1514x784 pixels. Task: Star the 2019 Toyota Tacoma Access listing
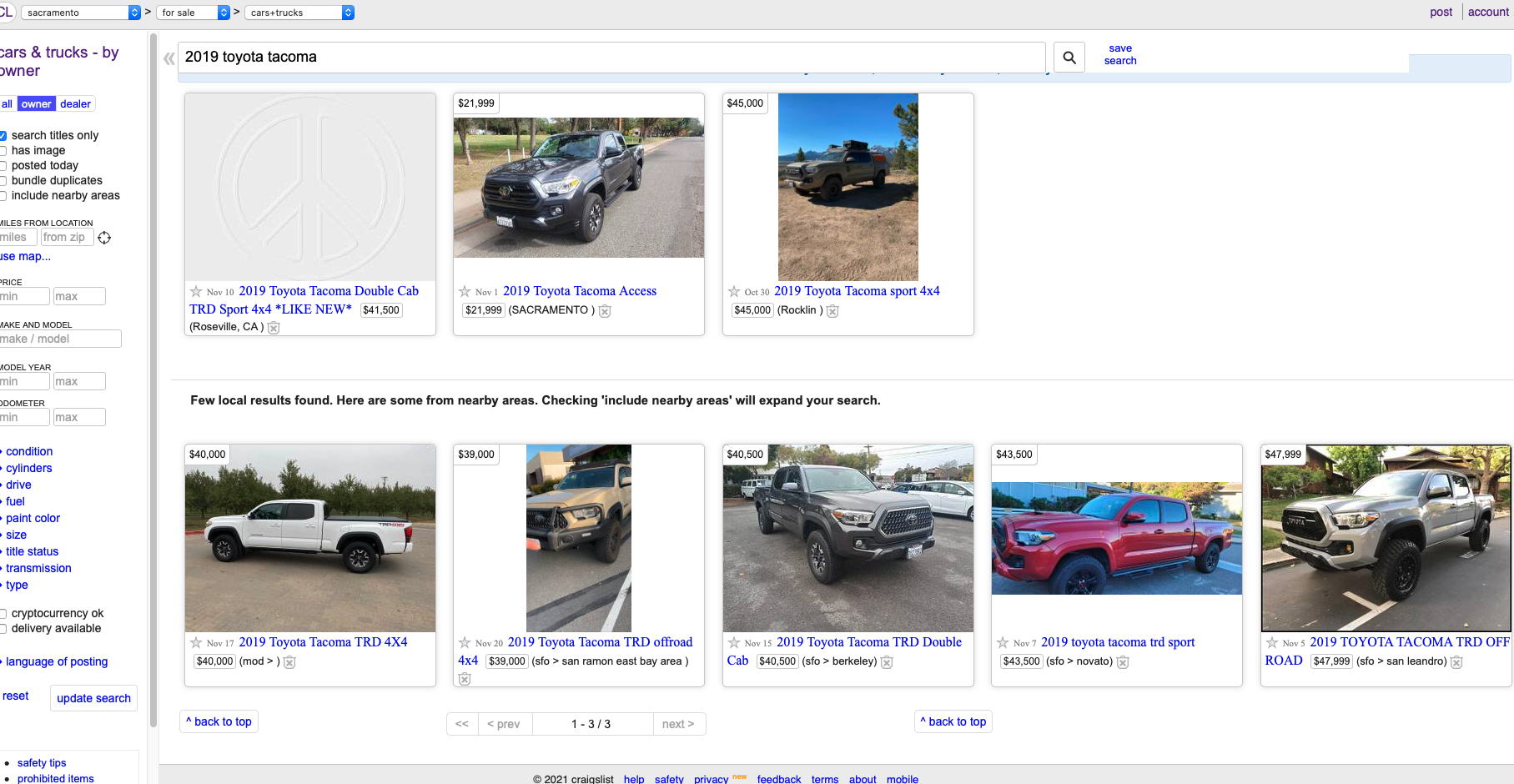465,291
